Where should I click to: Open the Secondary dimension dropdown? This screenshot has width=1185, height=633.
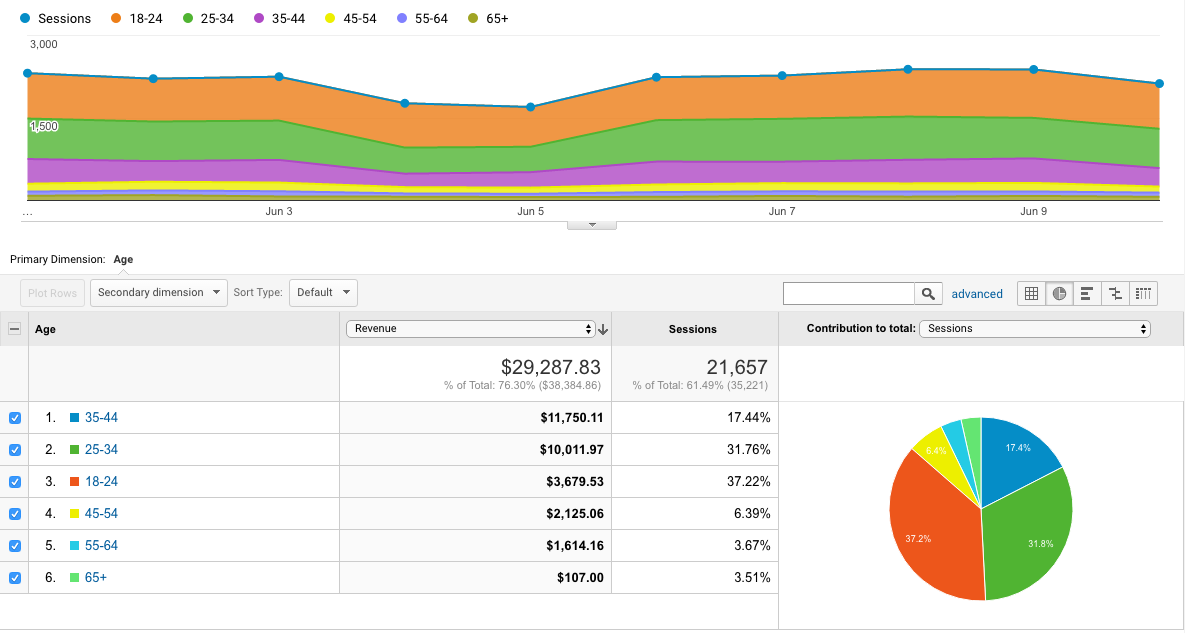click(x=159, y=293)
